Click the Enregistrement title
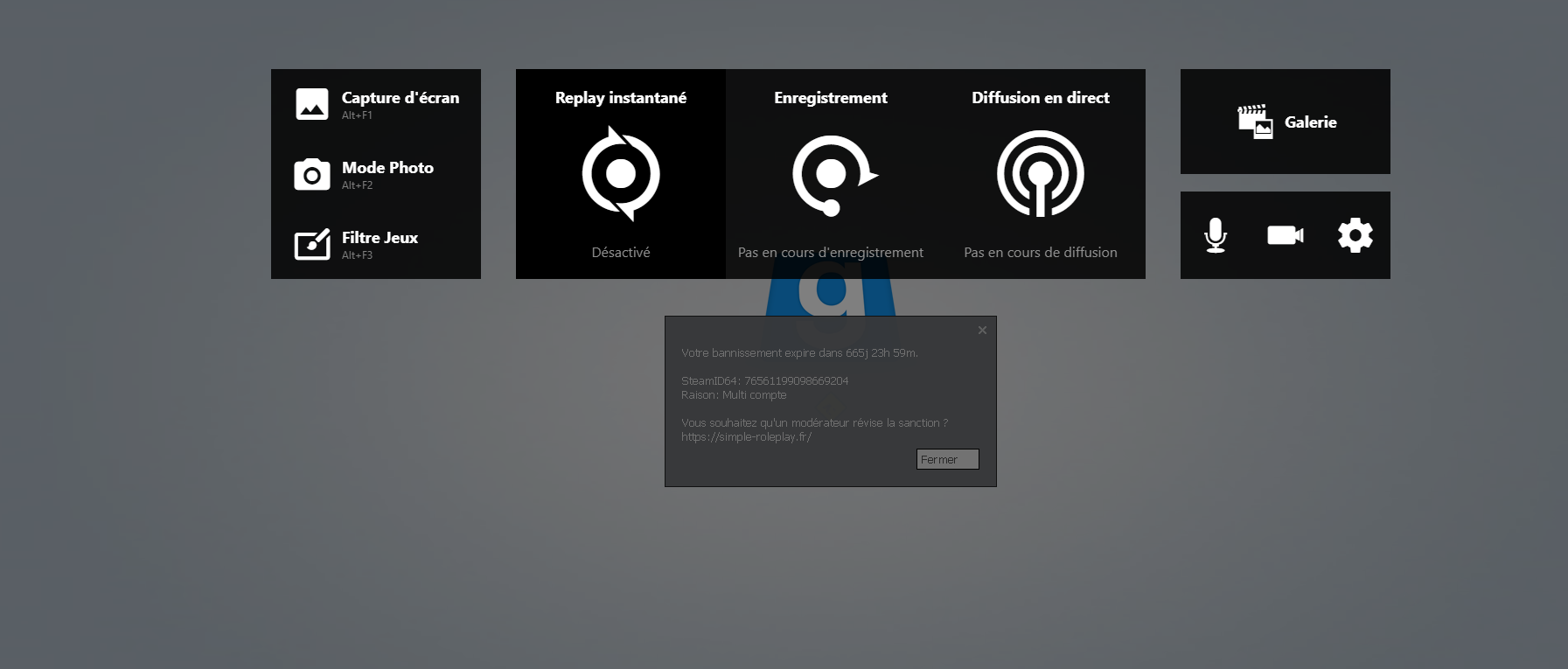Screen dimensions: 1568x669 coord(831,98)
